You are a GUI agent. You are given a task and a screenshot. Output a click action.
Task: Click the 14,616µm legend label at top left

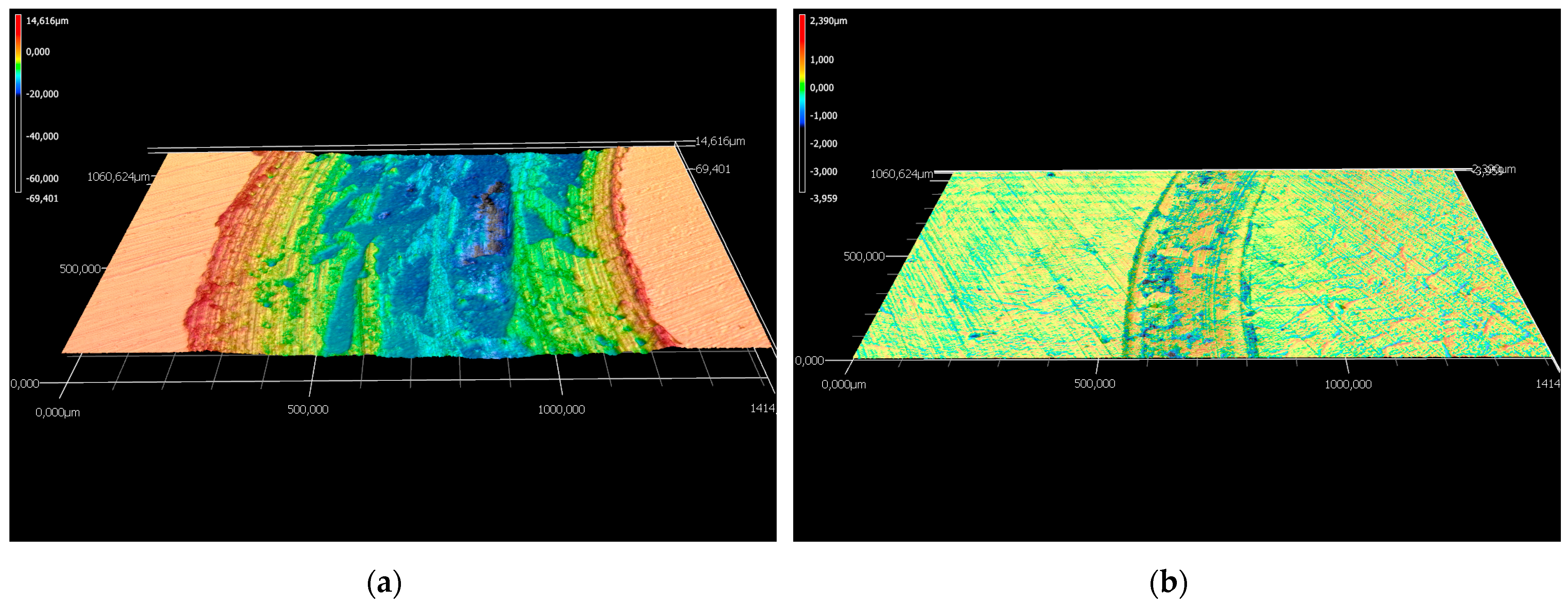(47, 21)
